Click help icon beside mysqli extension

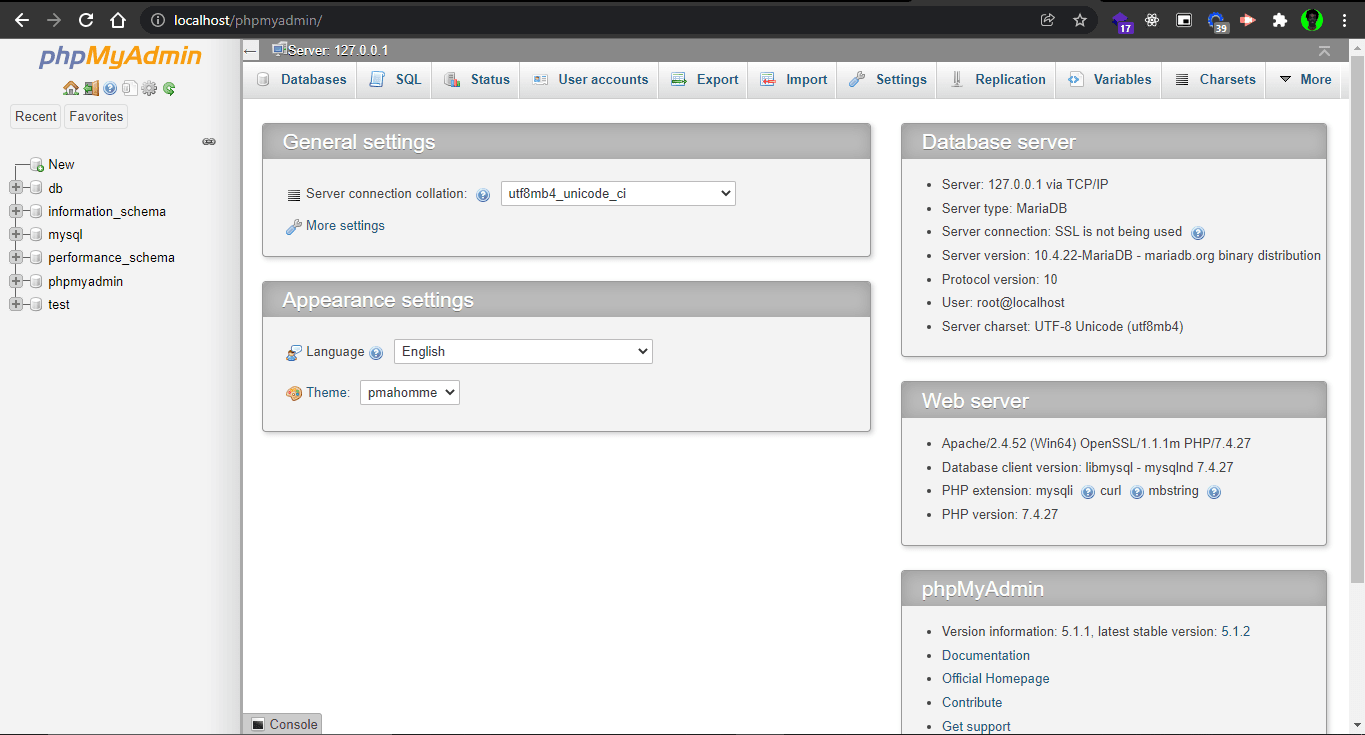(1088, 492)
